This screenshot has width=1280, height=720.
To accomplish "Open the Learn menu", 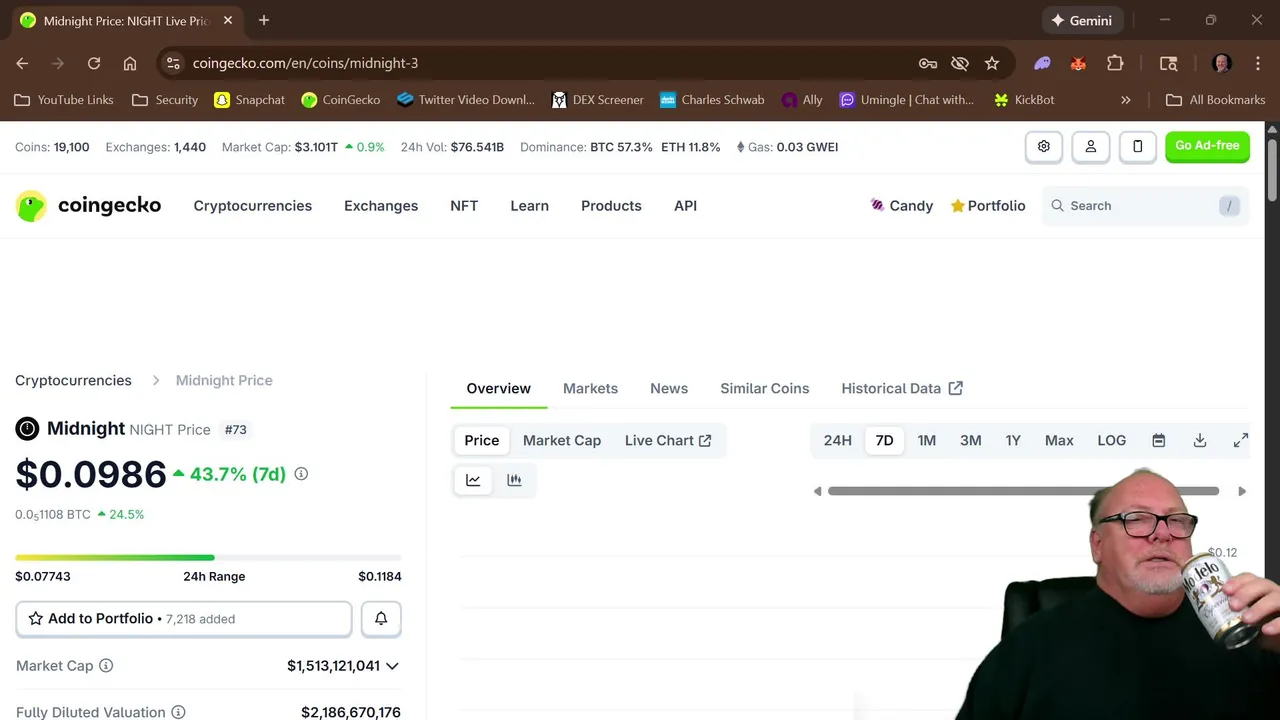I will pos(529,206).
